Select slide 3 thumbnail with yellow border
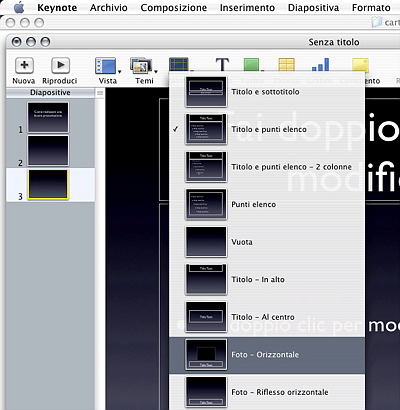400x410 pixels. [48, 184]
